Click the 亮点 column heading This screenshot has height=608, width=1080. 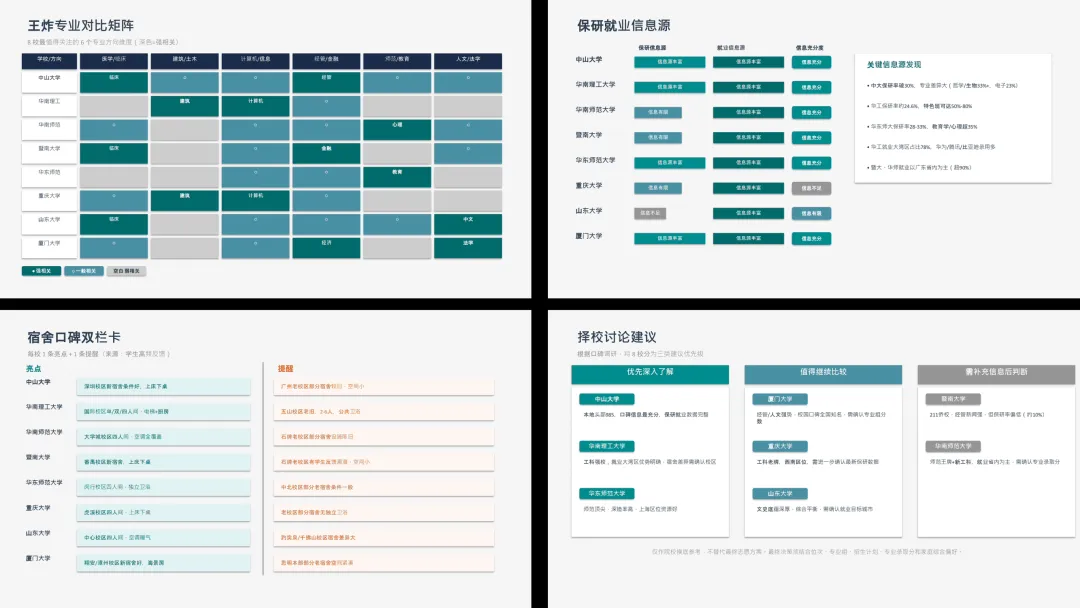(x=33, y=369)
